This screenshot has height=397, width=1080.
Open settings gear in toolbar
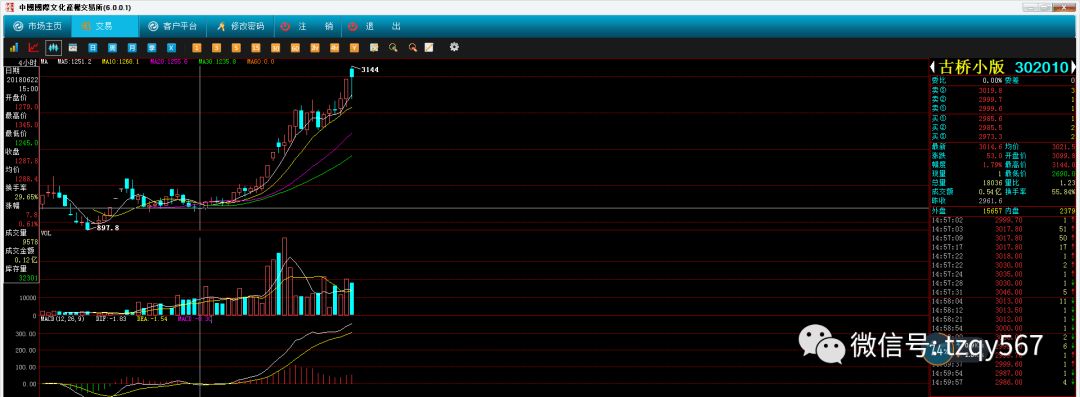click(454, 47)
